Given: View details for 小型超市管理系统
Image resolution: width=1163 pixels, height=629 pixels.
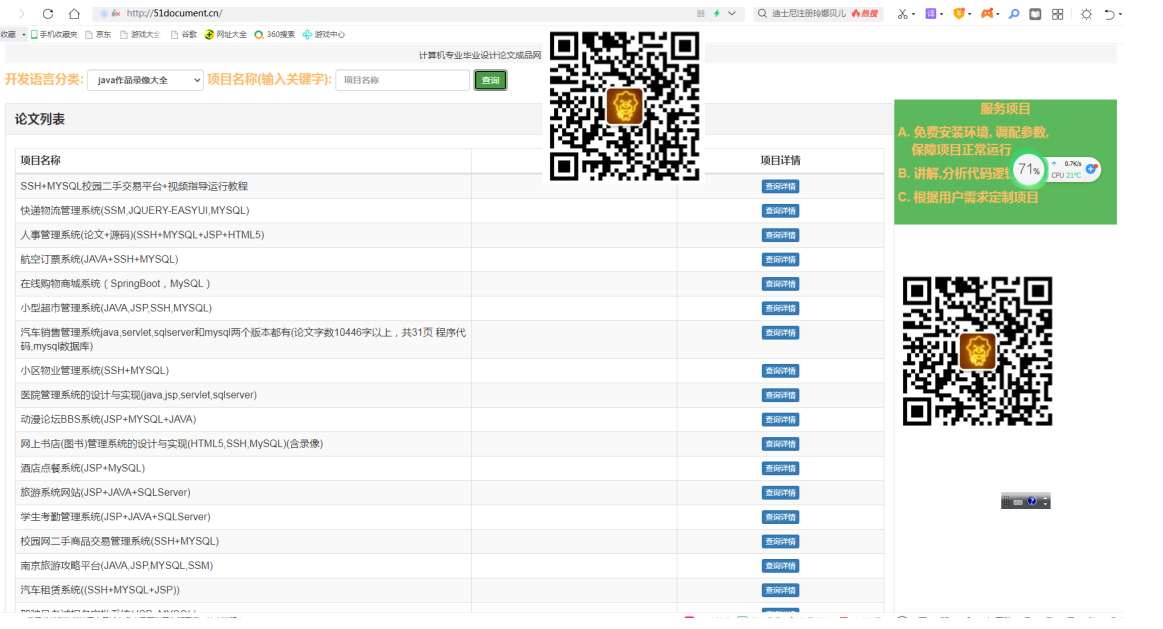Looking at the screenshot, I should 780,309.
